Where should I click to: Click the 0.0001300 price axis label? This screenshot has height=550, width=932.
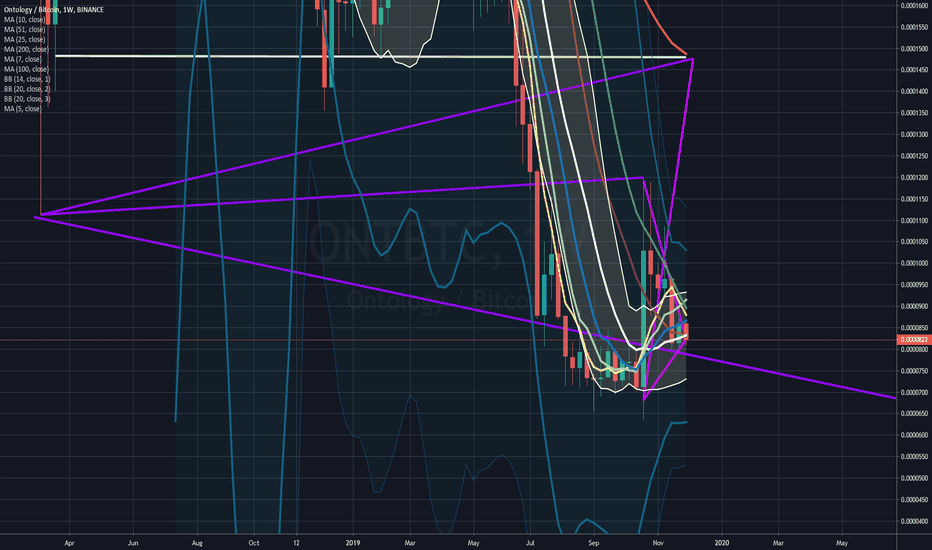click(914, 134)
